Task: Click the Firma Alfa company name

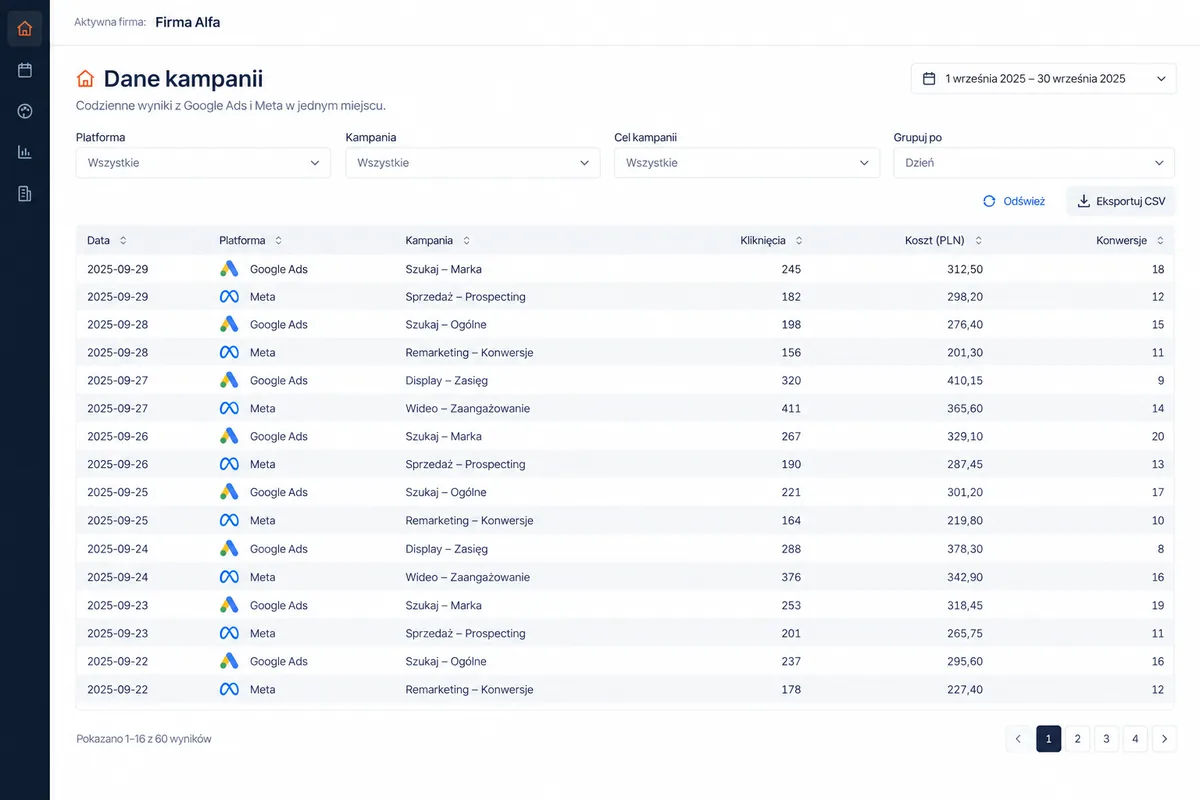Action: 188,22
